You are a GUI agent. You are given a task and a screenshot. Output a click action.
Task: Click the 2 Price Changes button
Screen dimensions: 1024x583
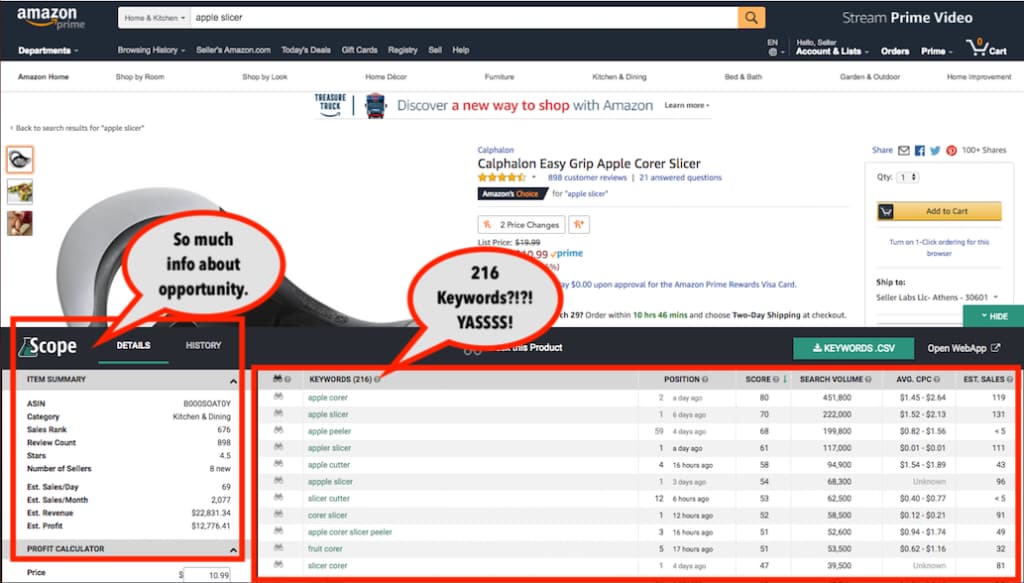click(x=521, y=225)
